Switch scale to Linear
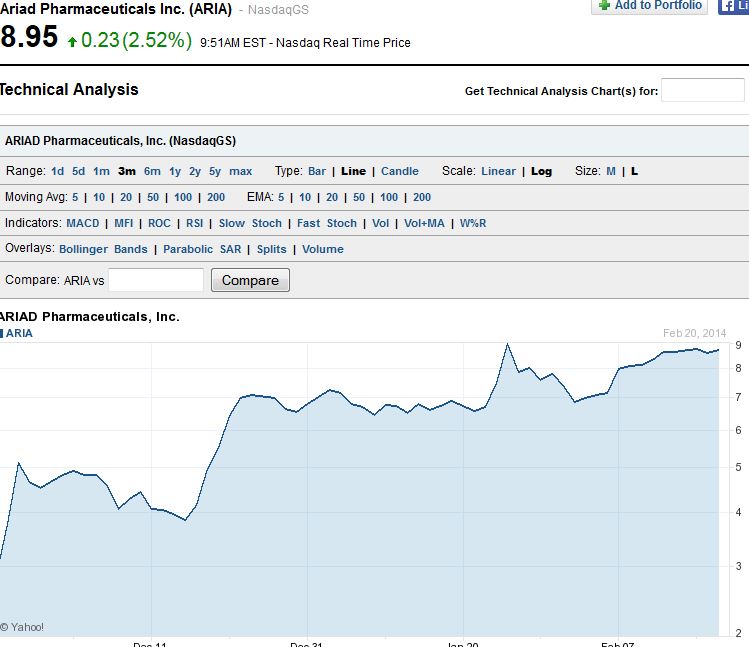The width and height of the screenshot is (749, 647). (x=498, y=171)
